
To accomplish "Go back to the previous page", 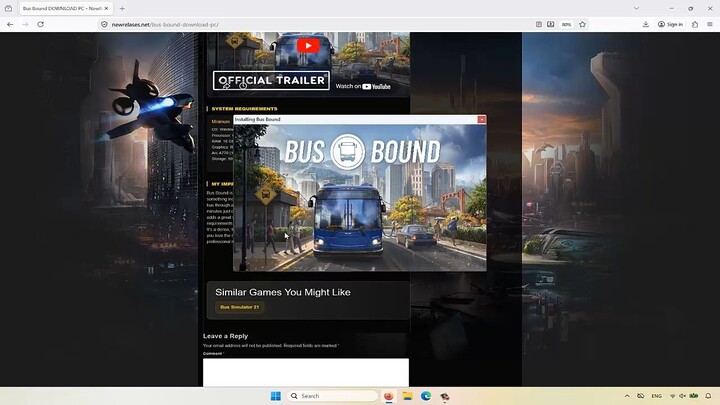I will (x=10, y=24).
